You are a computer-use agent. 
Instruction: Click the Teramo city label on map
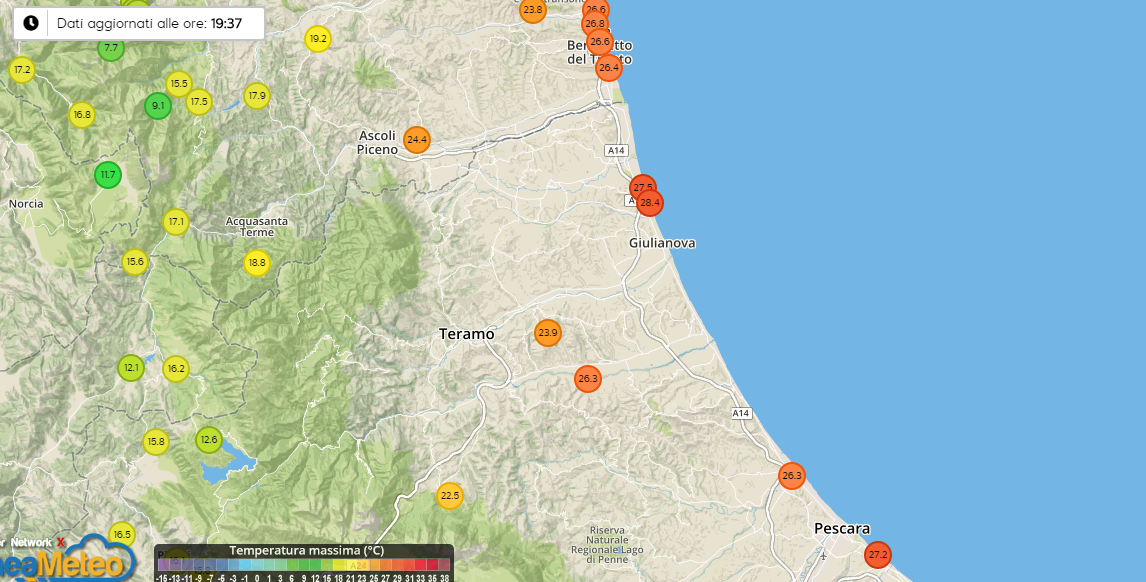[467, 334]
